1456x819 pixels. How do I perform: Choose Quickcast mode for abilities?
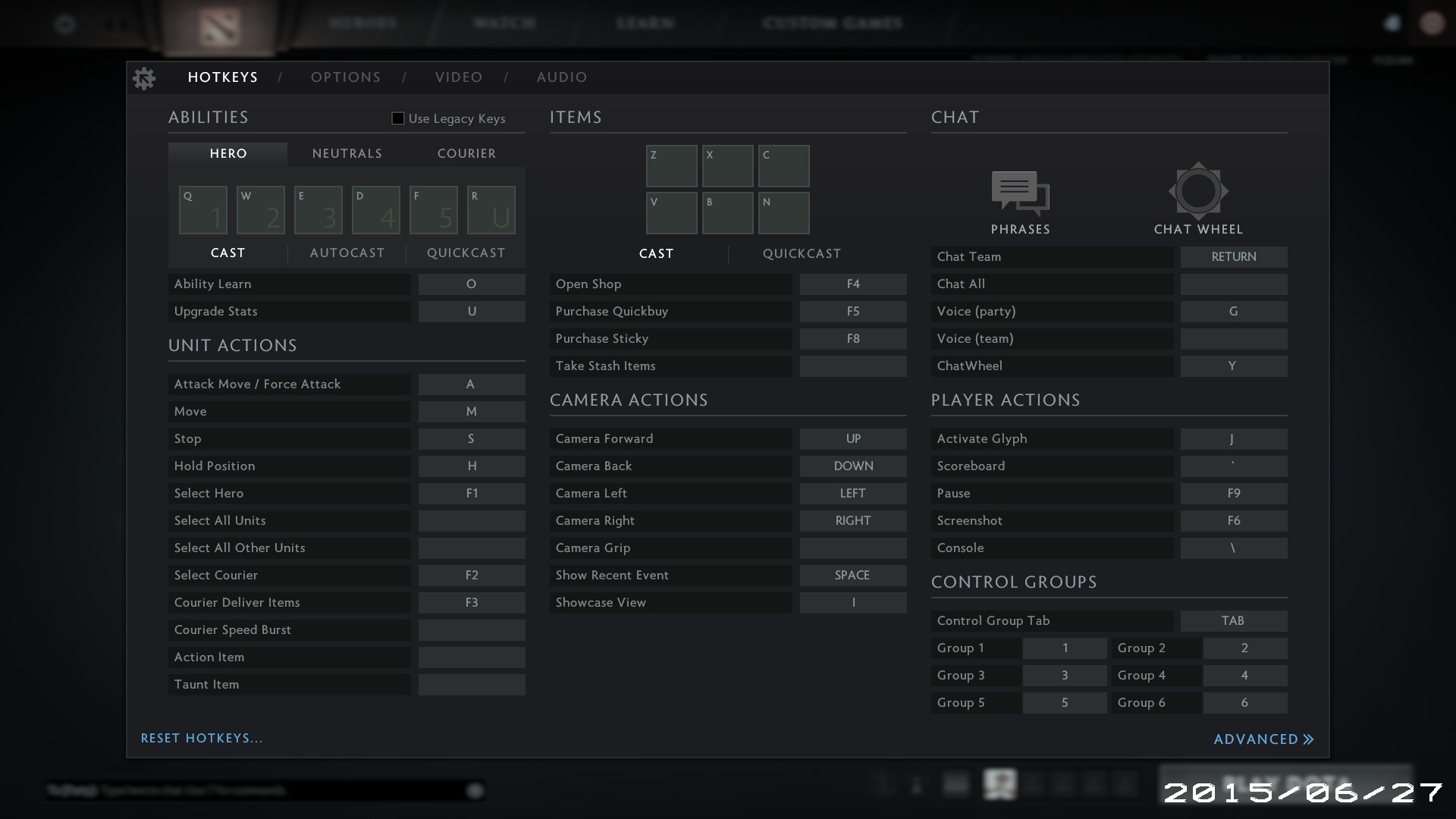466,253
